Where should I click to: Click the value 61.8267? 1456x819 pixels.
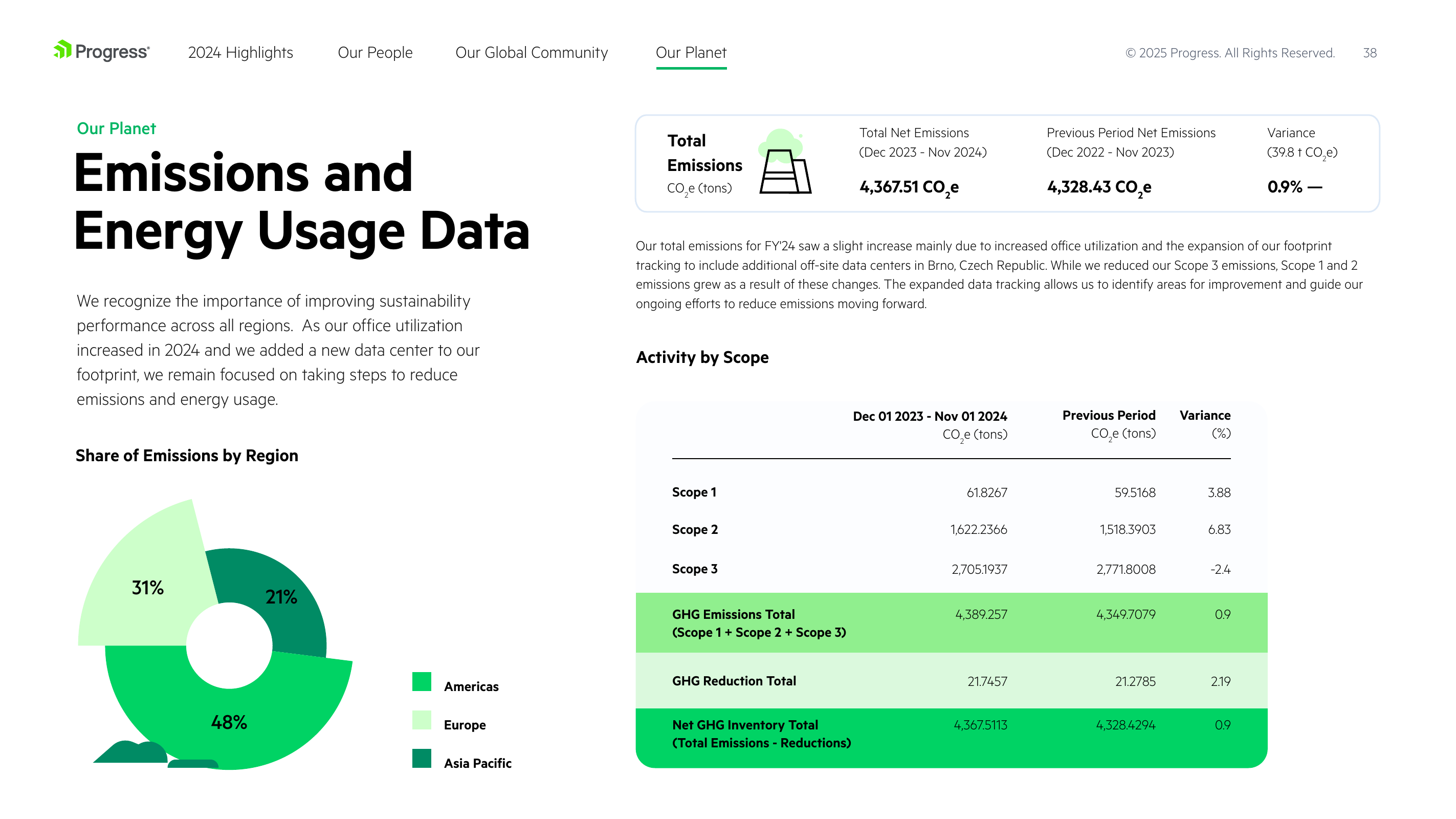click(987, 492)
